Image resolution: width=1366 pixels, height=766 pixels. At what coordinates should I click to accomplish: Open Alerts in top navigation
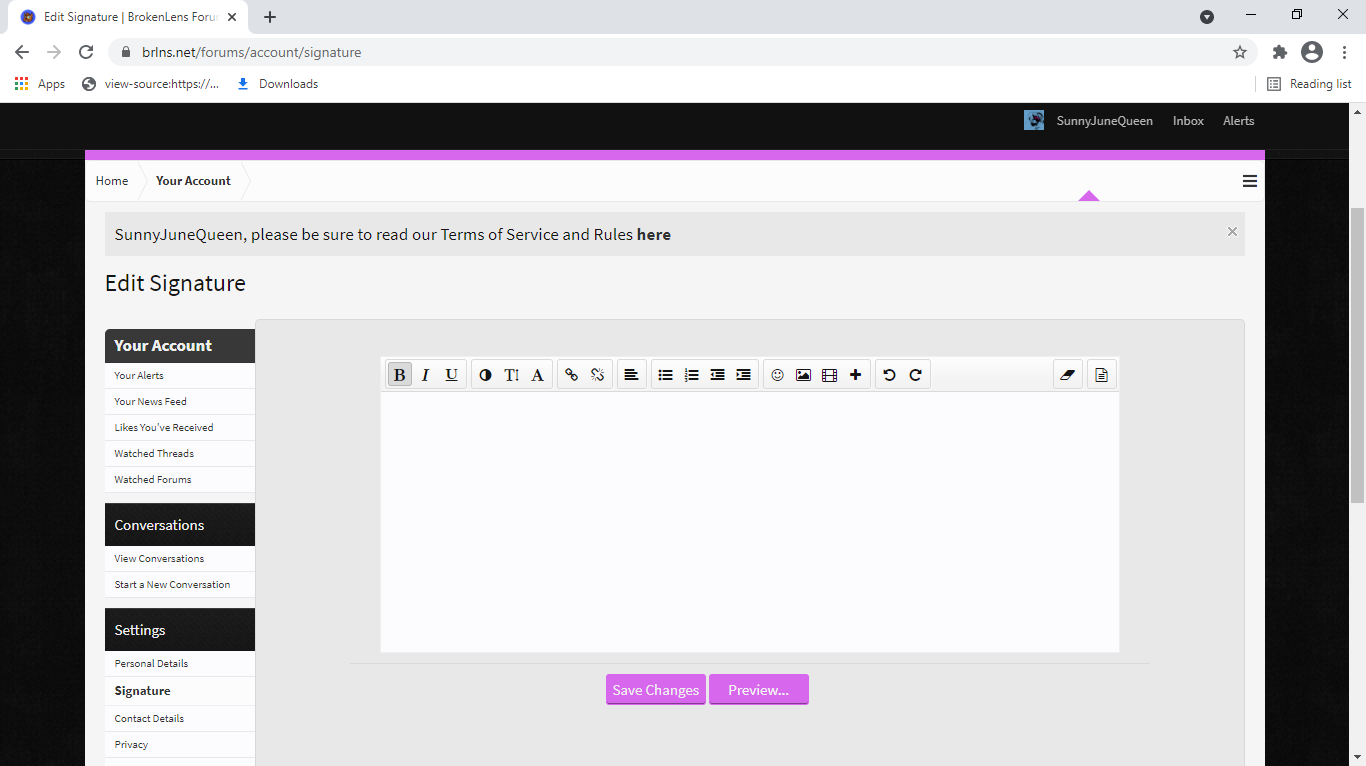click(1238, 121)
